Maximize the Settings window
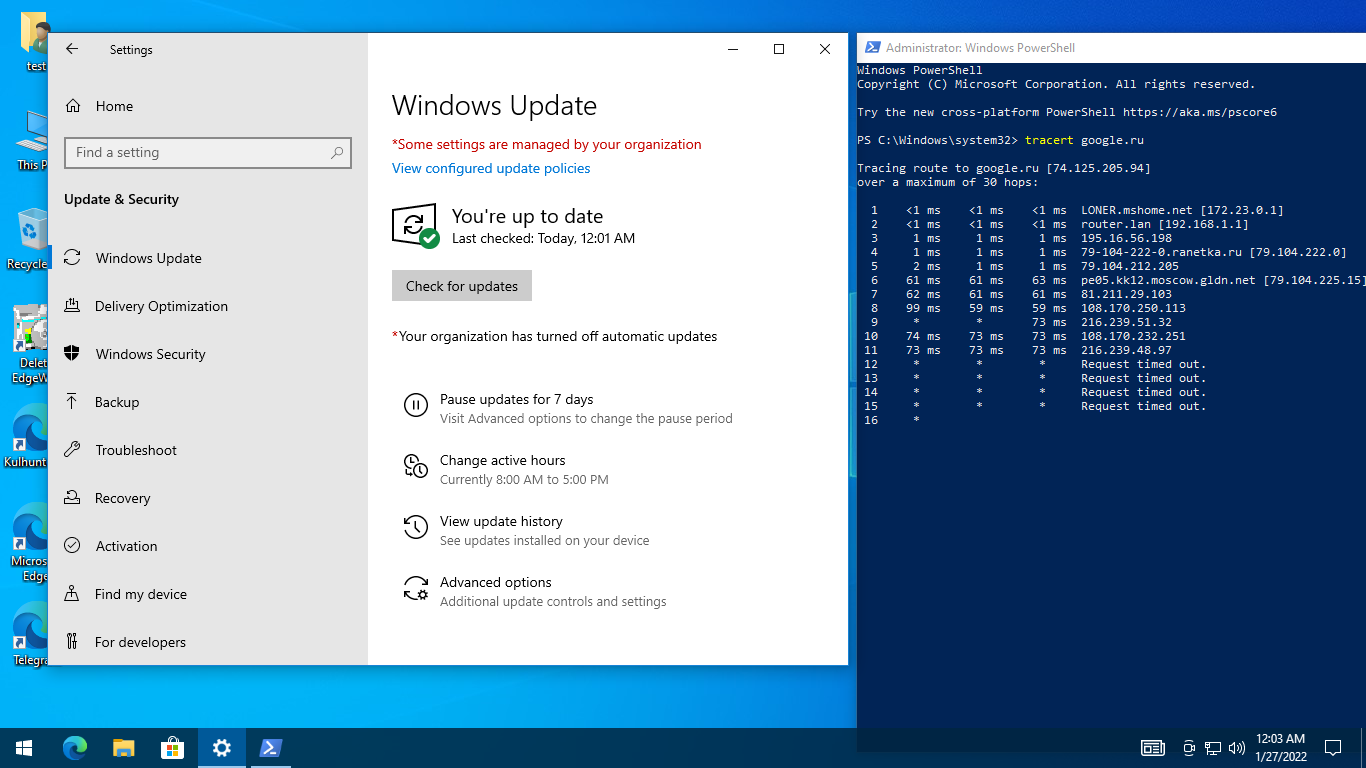This screenshot has height=768, width=1366. (x=779, y=49)
